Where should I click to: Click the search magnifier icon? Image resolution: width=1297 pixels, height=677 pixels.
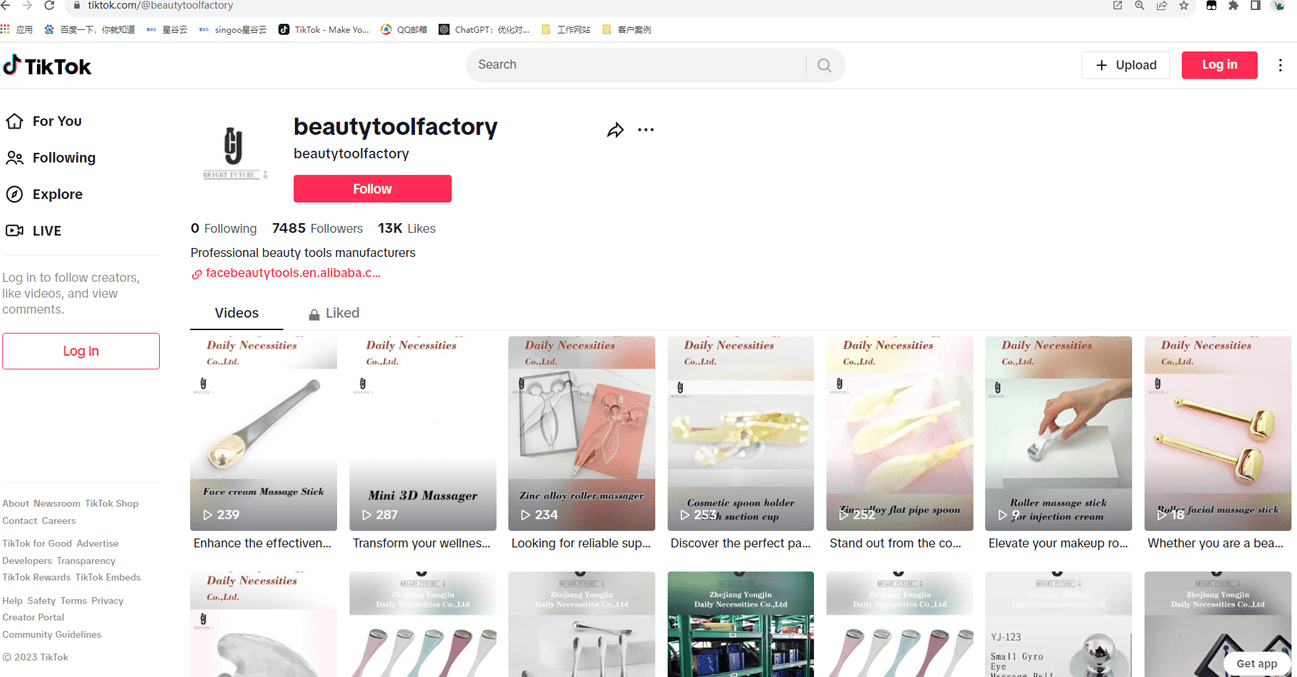[824, 65]
